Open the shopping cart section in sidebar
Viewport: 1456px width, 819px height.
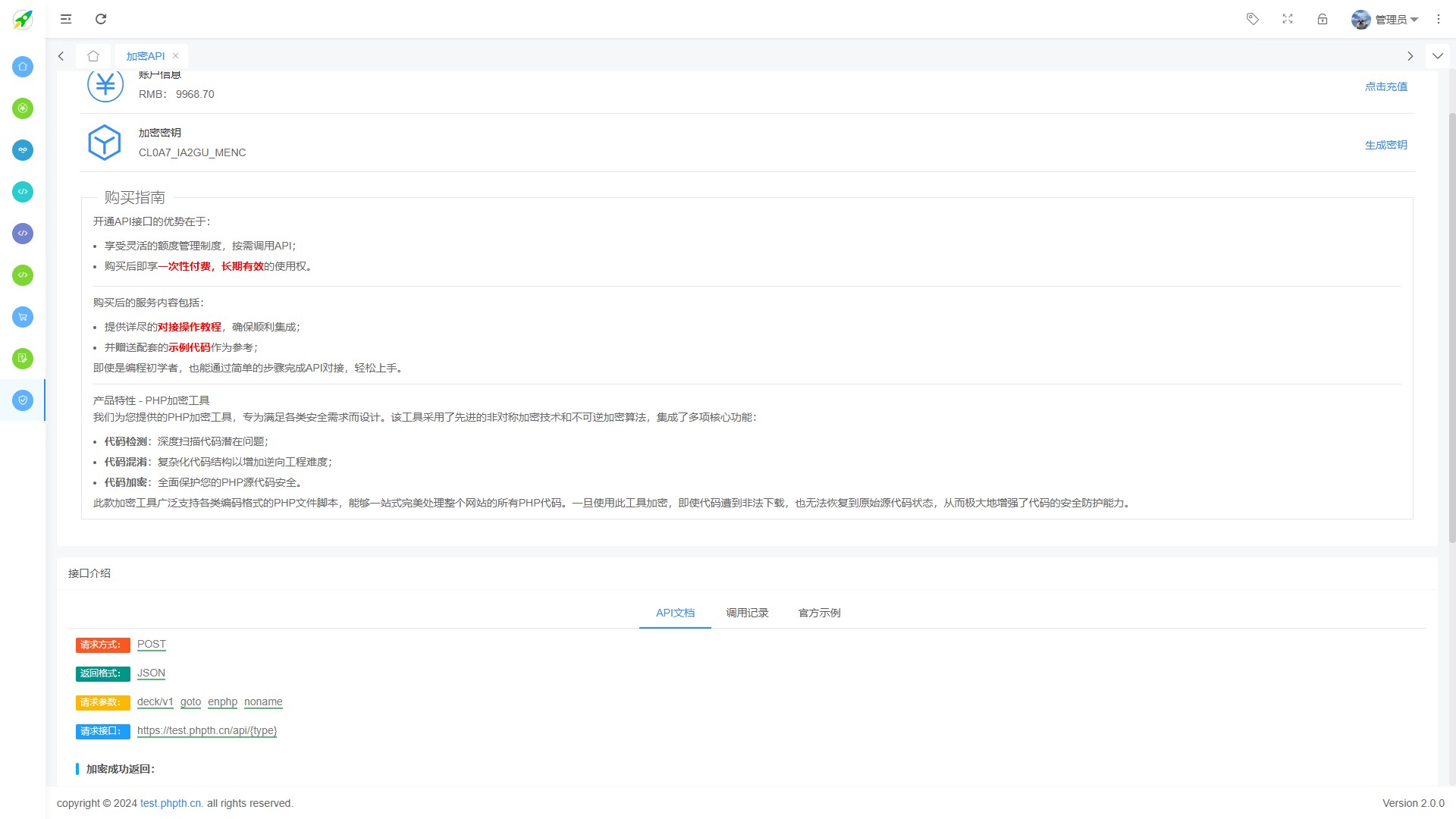[22, 317]
